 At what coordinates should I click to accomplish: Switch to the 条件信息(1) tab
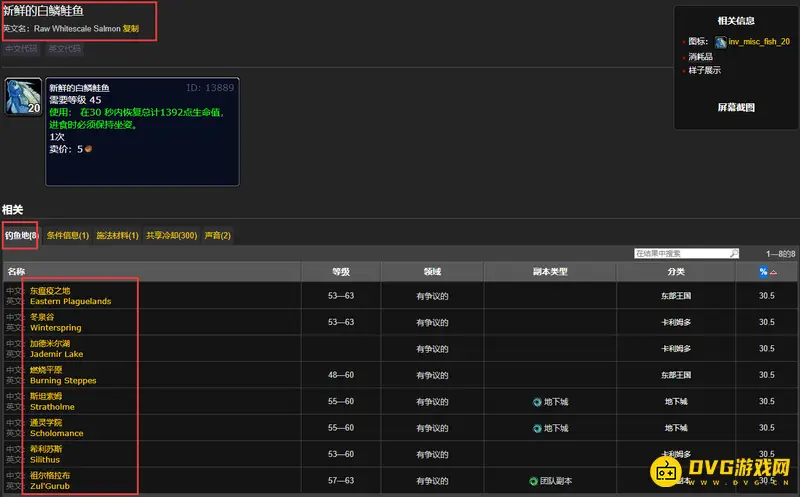(68, 235)
